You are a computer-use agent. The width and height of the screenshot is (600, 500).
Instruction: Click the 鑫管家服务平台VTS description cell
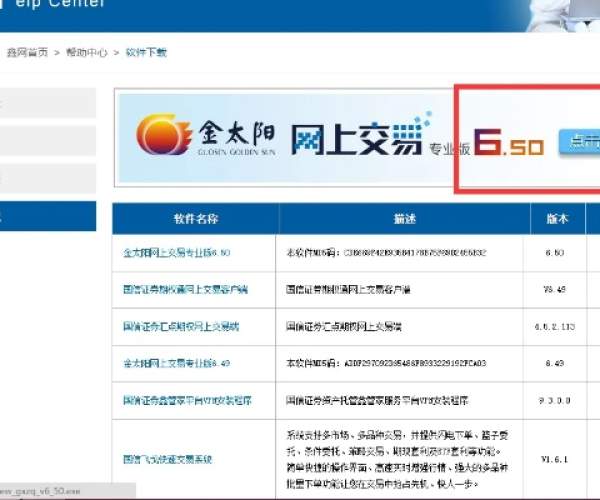(x=377, y=401)
